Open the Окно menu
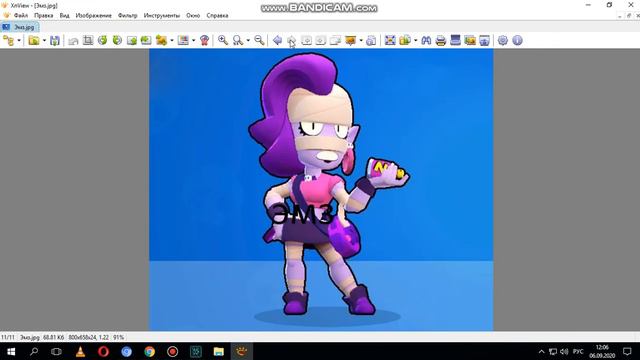The width and height of the screenshot is (640, 360). click(x=193, y=16)
